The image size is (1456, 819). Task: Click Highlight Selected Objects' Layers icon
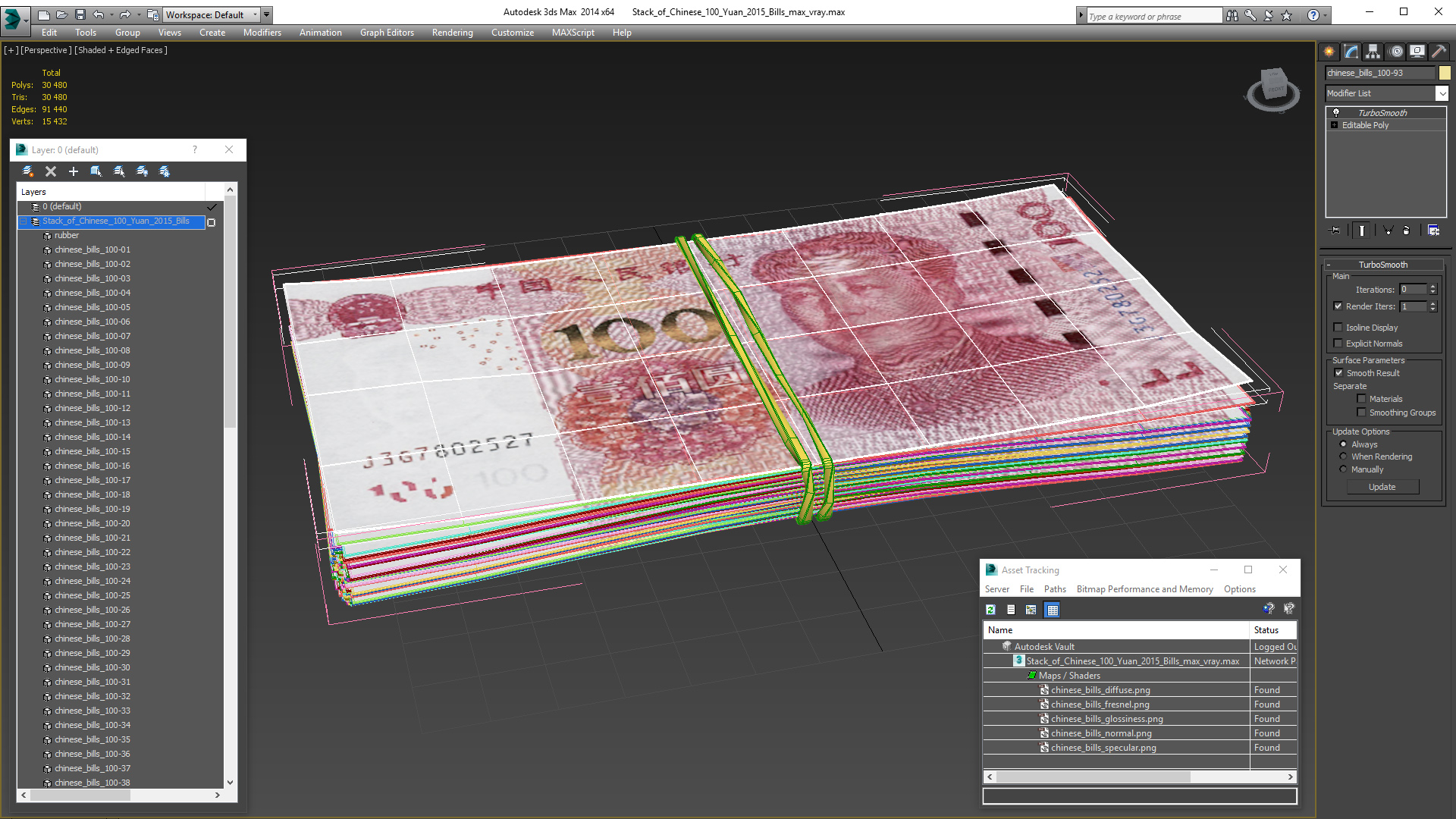coord(119,171)
